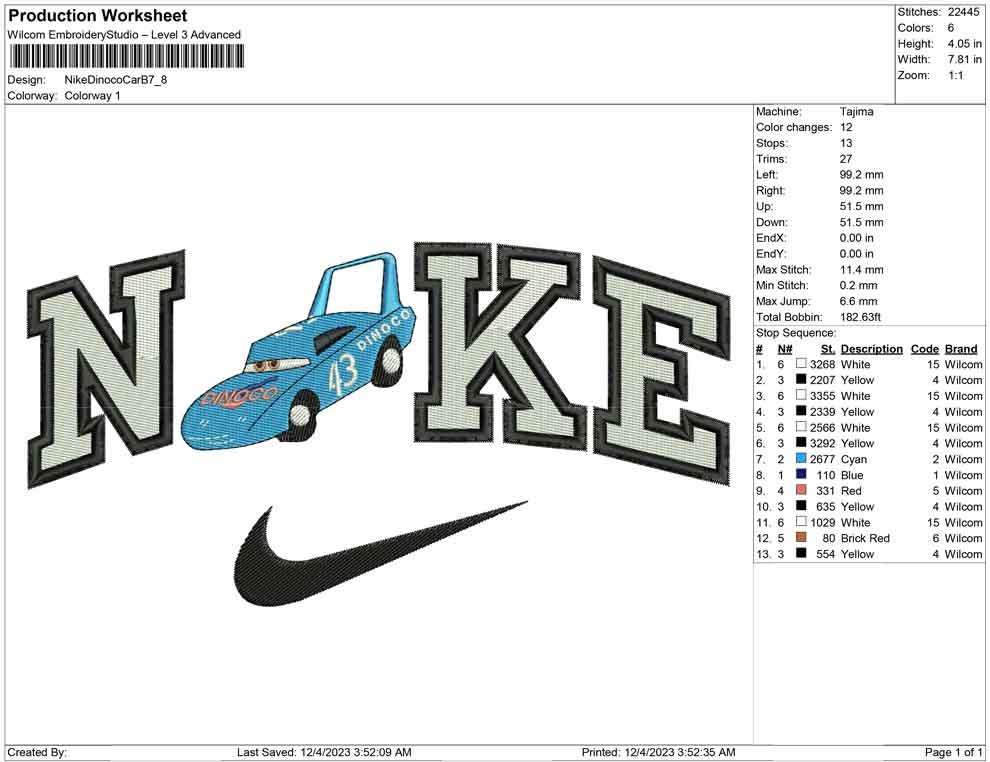Click the Stitches count 22445
This screenshot has width=990, height=762.
point(963,12)
